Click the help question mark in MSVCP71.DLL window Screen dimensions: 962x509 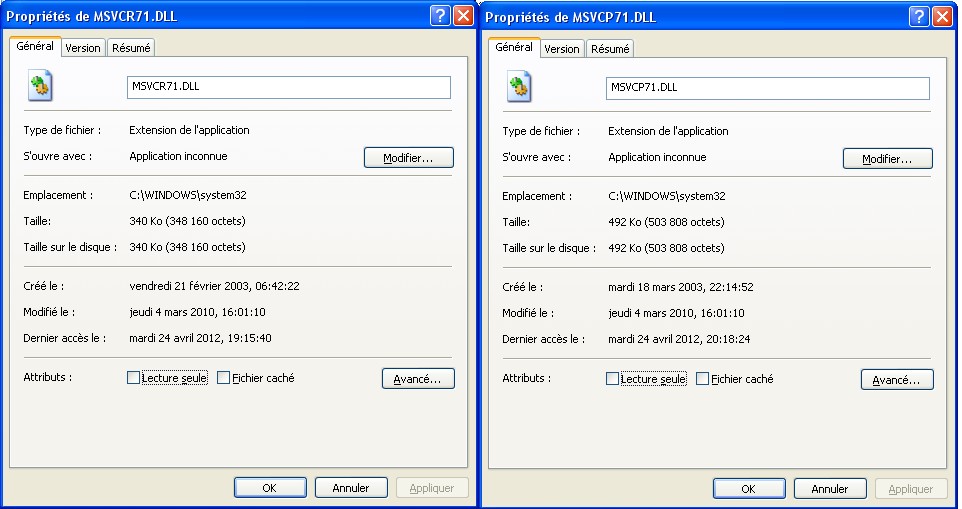919,16
